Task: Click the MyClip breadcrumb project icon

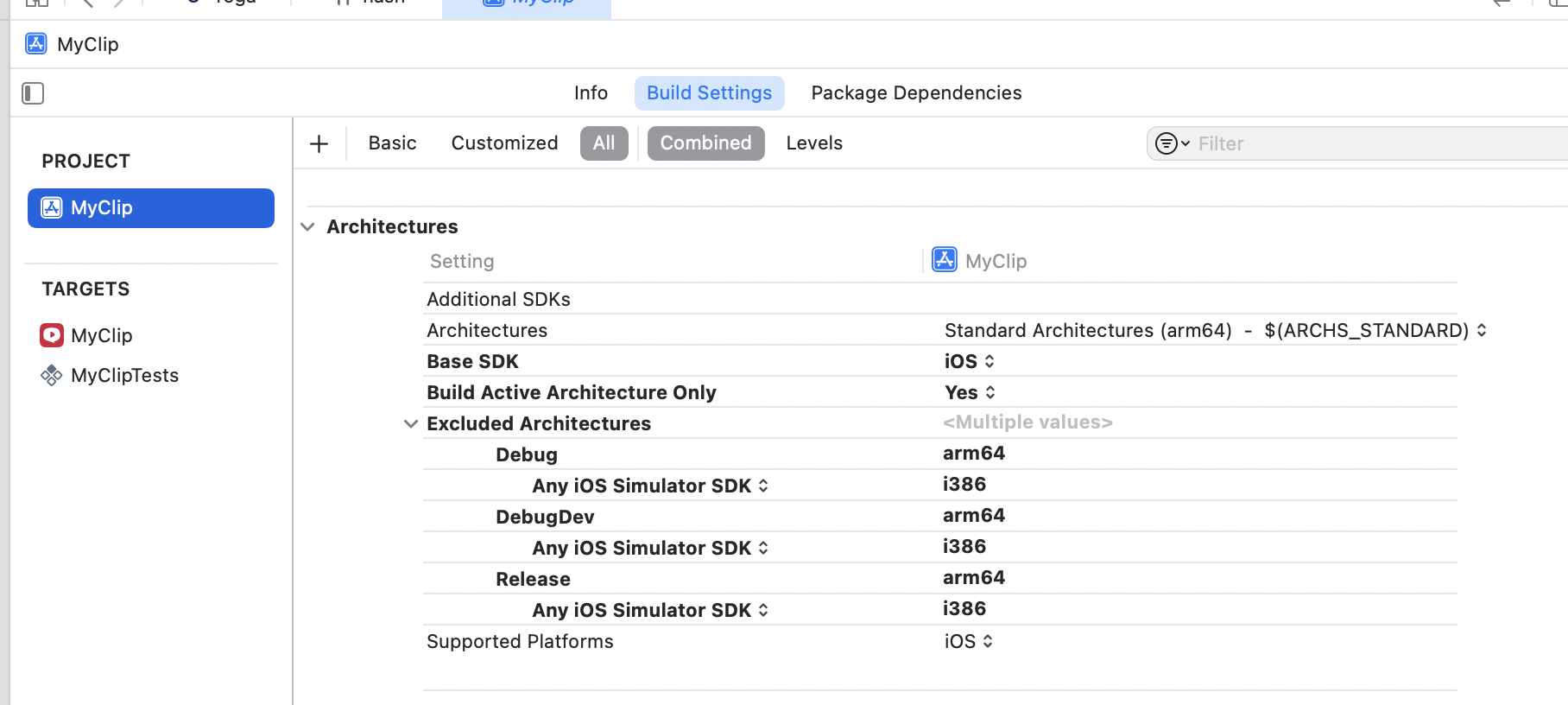Action: point(36,44)
